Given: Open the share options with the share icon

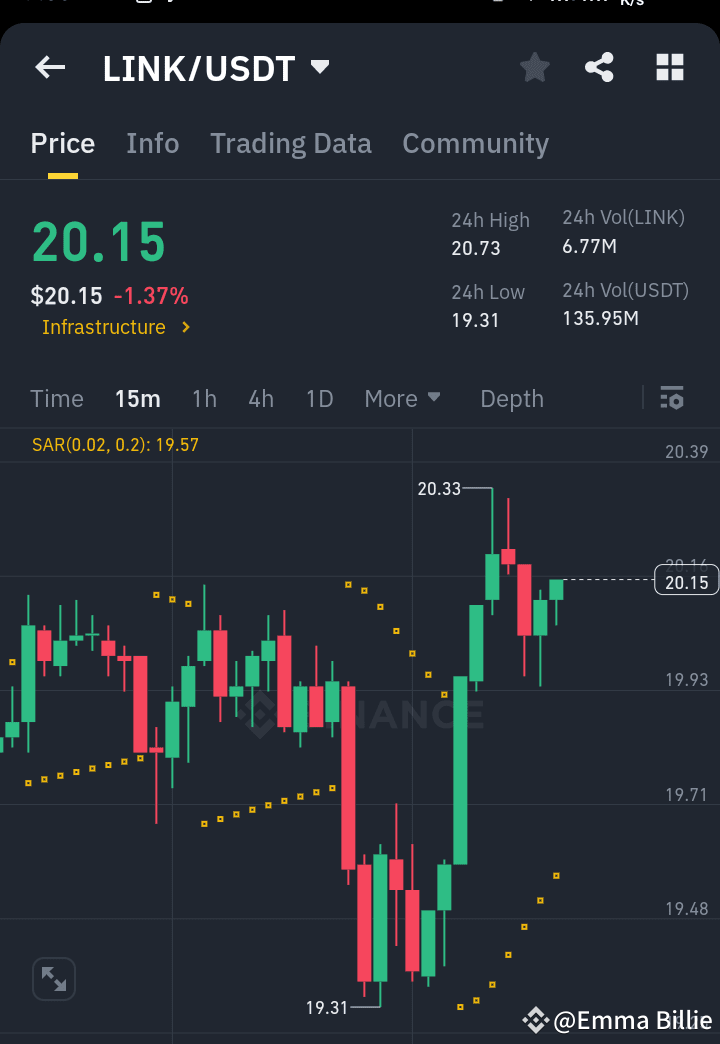Looking at the screenshot, I should (599, 67).
